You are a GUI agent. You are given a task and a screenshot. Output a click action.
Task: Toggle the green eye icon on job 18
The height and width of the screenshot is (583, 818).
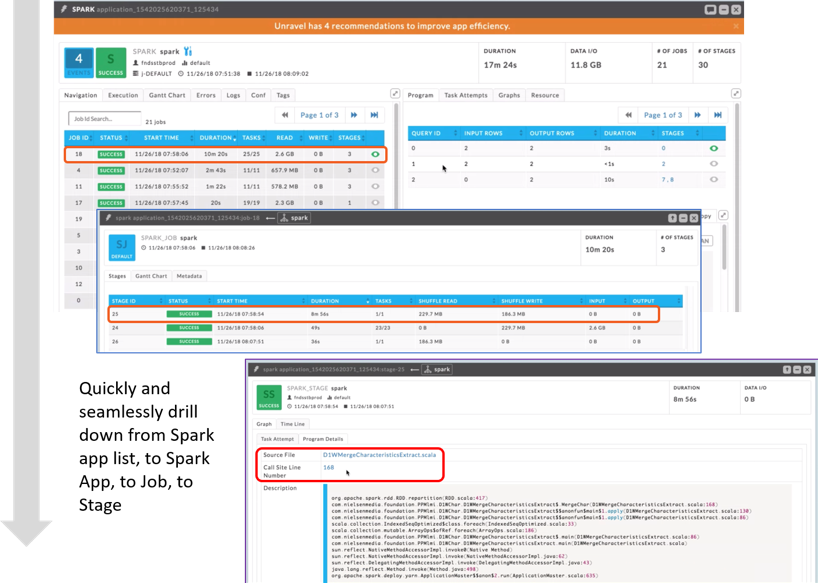375,154
